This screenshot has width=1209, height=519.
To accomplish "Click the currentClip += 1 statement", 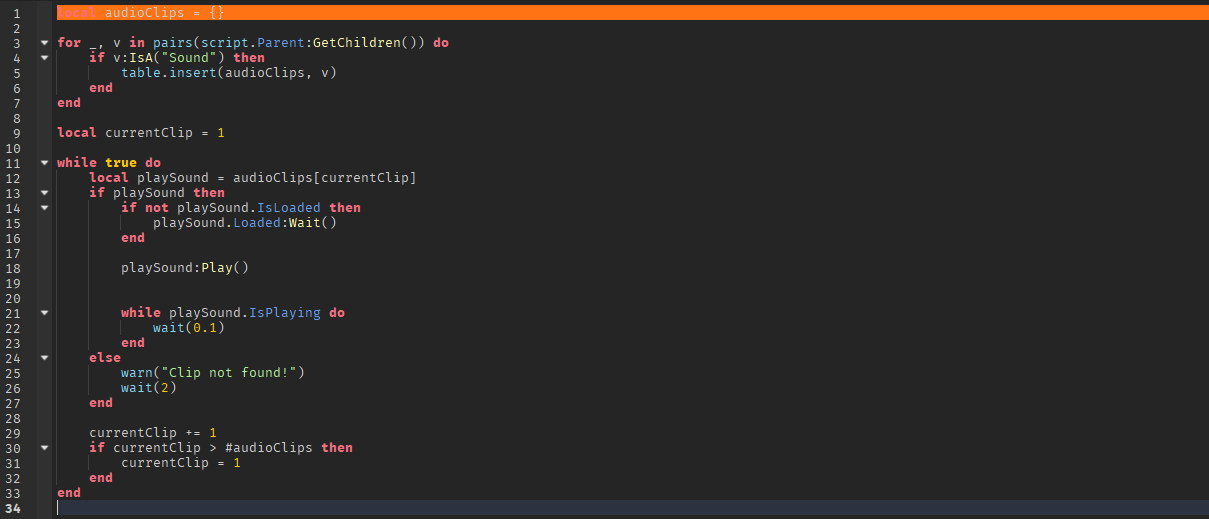I will (152, 433).
